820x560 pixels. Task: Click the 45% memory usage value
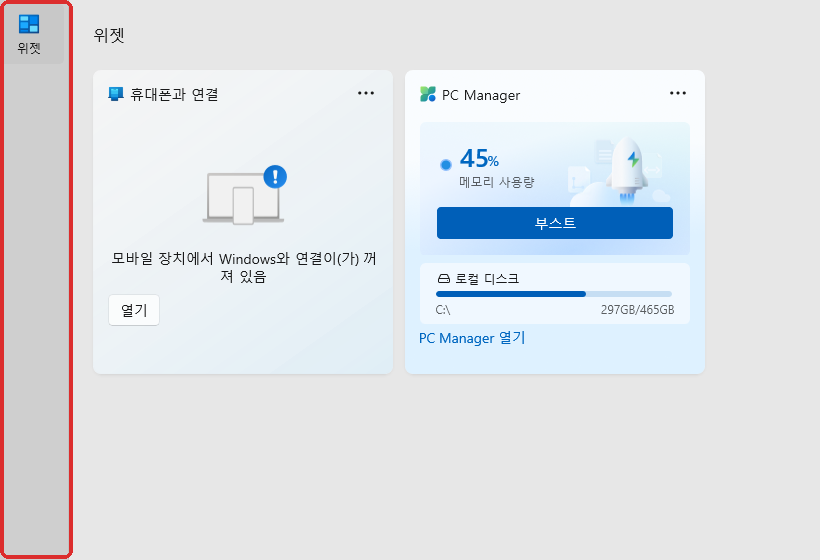(479, 158)
